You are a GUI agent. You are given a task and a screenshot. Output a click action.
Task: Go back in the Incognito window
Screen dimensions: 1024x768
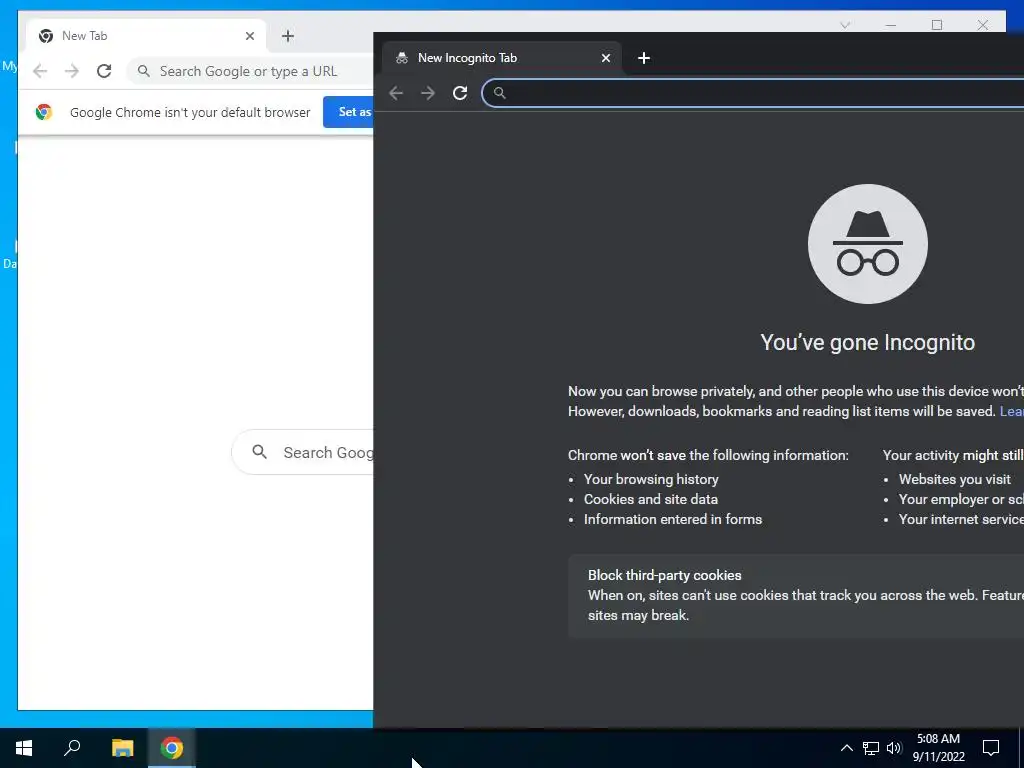pos(396,93)
